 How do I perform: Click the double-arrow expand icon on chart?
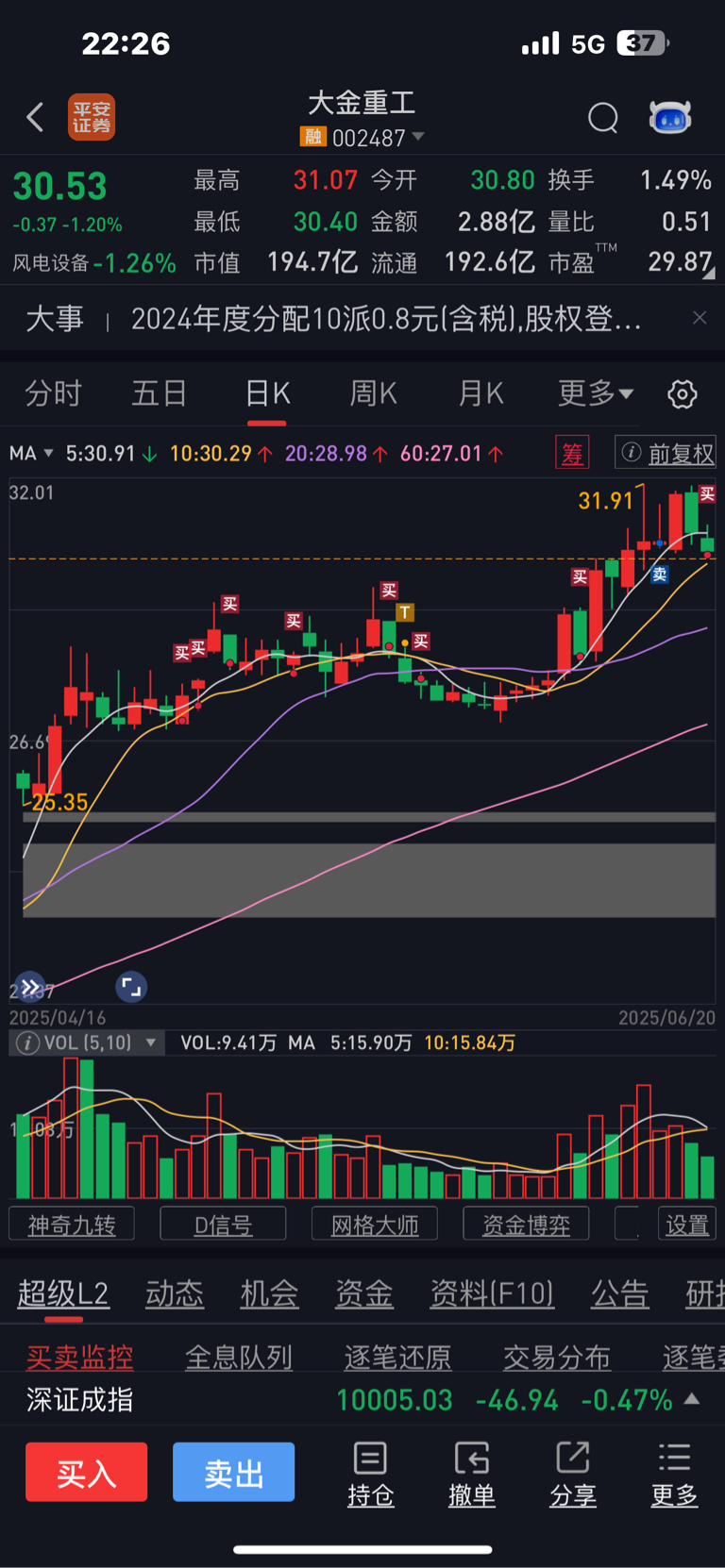30,987
